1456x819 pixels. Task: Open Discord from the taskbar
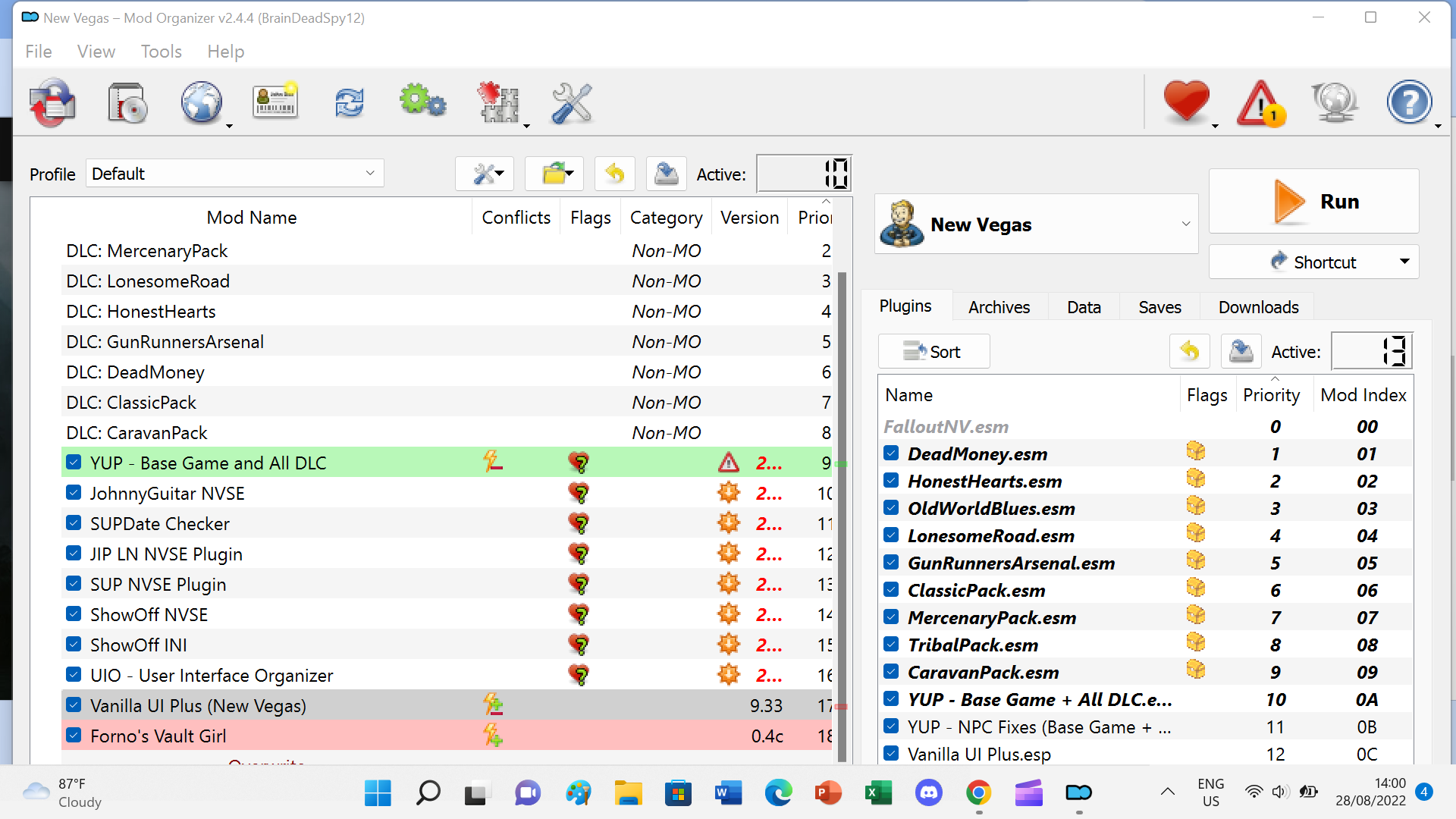click(929, 793)
